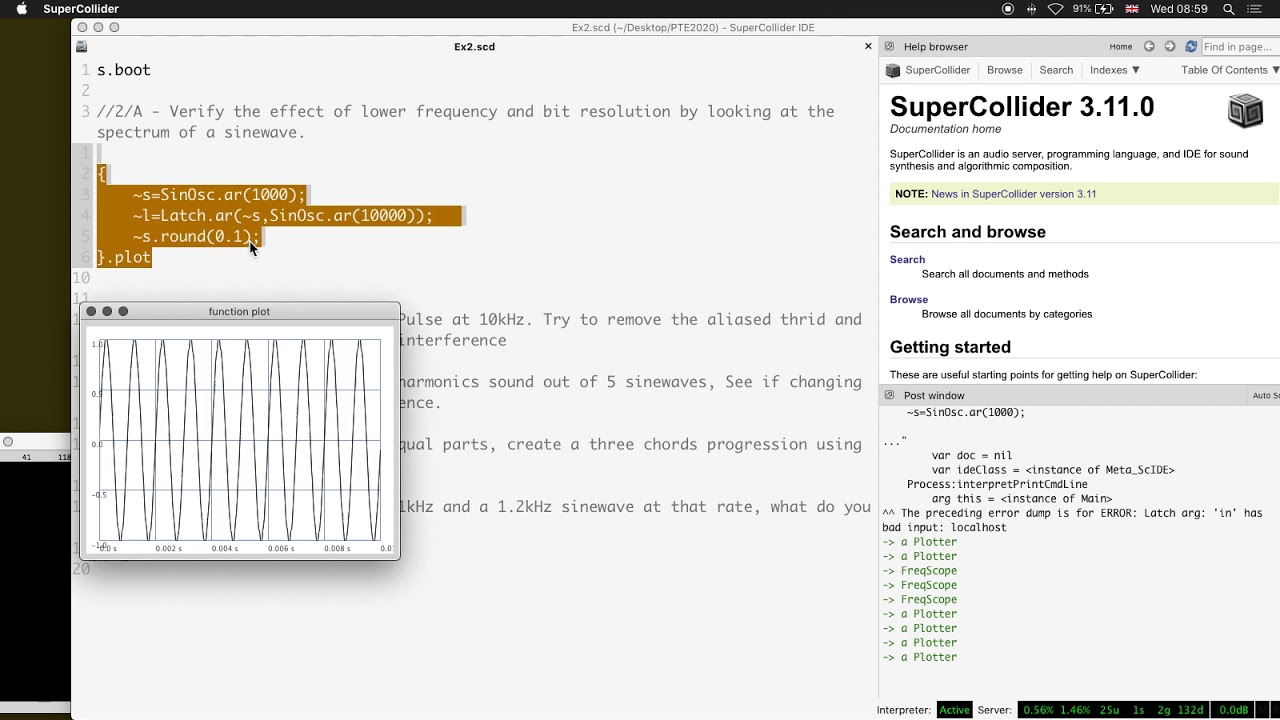
Task: Click the 0.0dB server volume box
Action: [1233, 710]
